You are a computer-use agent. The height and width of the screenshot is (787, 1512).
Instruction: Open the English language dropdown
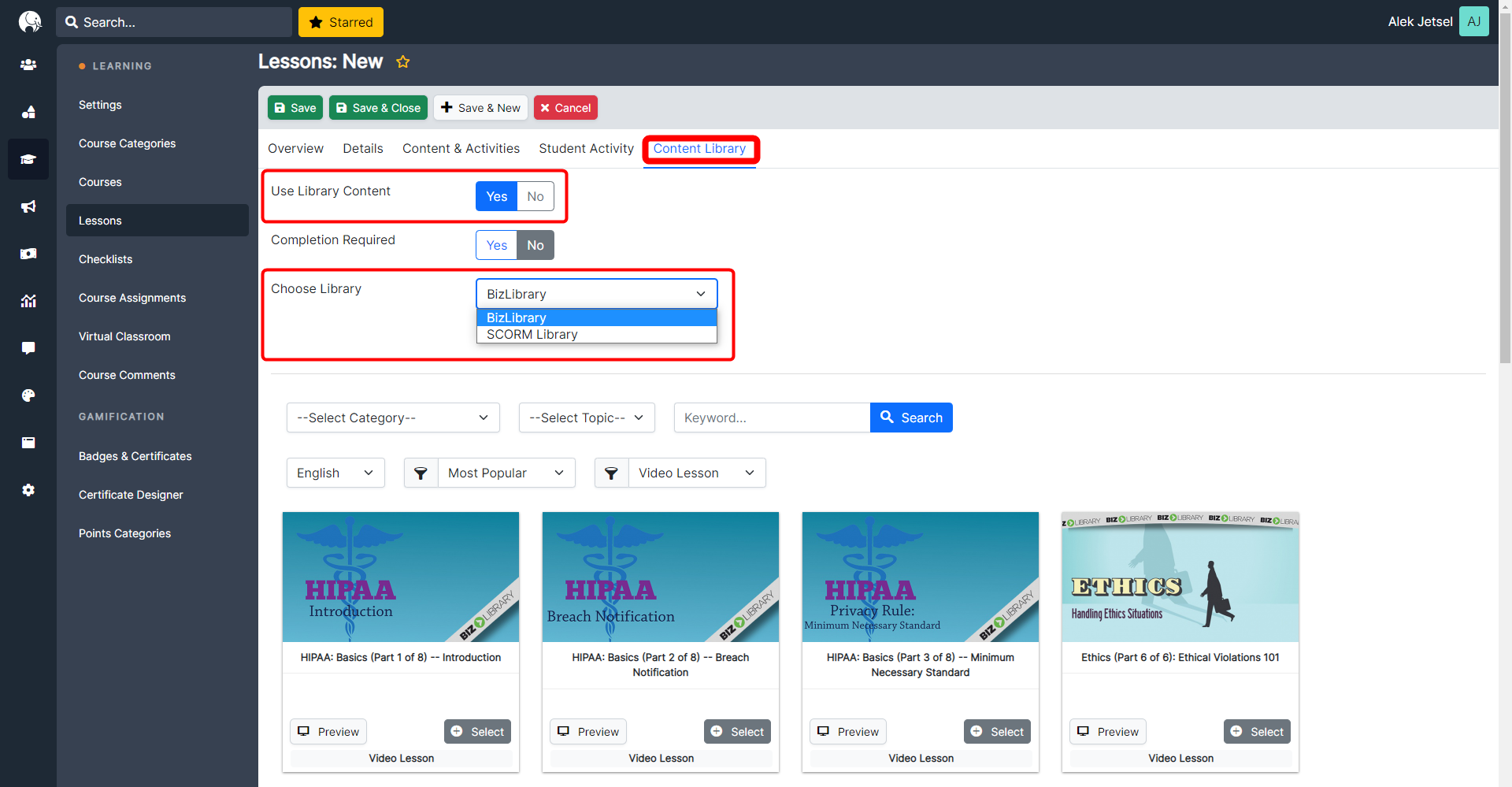[335, 473]
